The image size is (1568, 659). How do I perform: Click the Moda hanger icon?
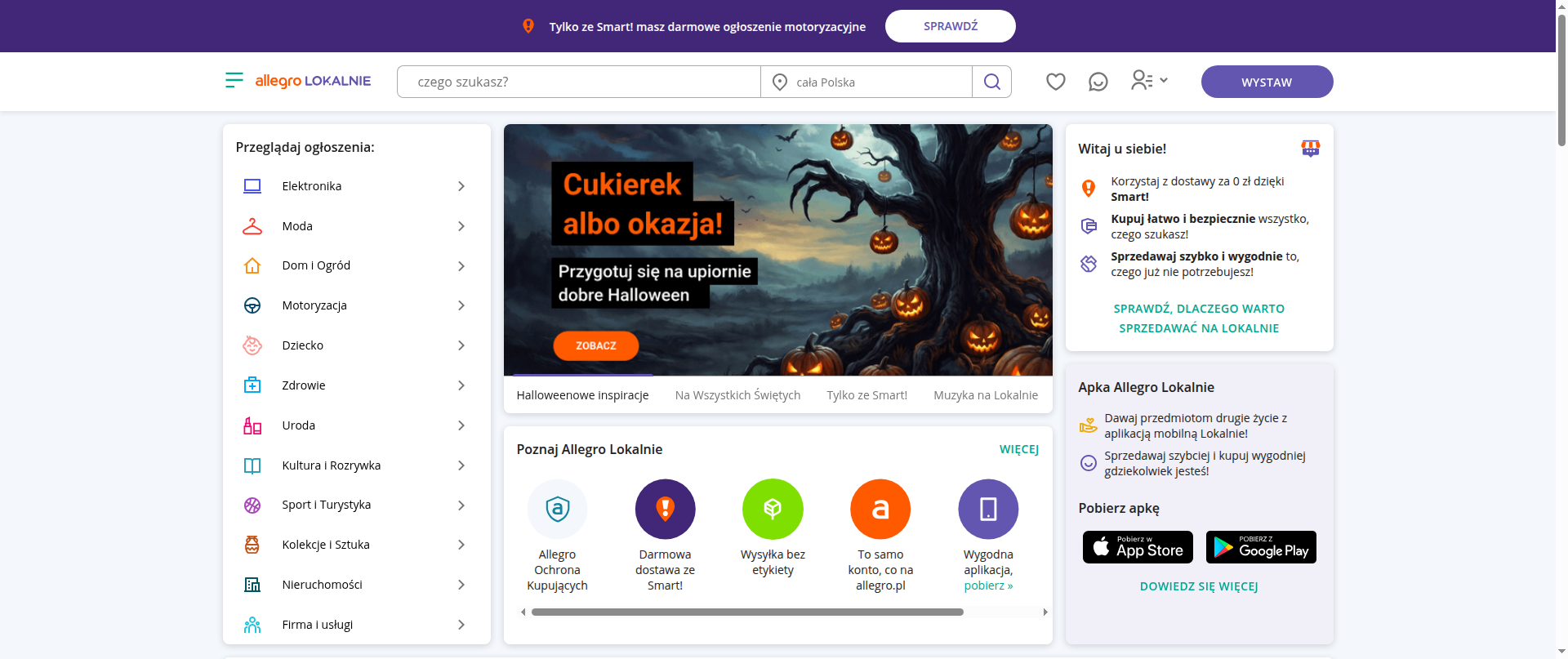click(252, 226)
